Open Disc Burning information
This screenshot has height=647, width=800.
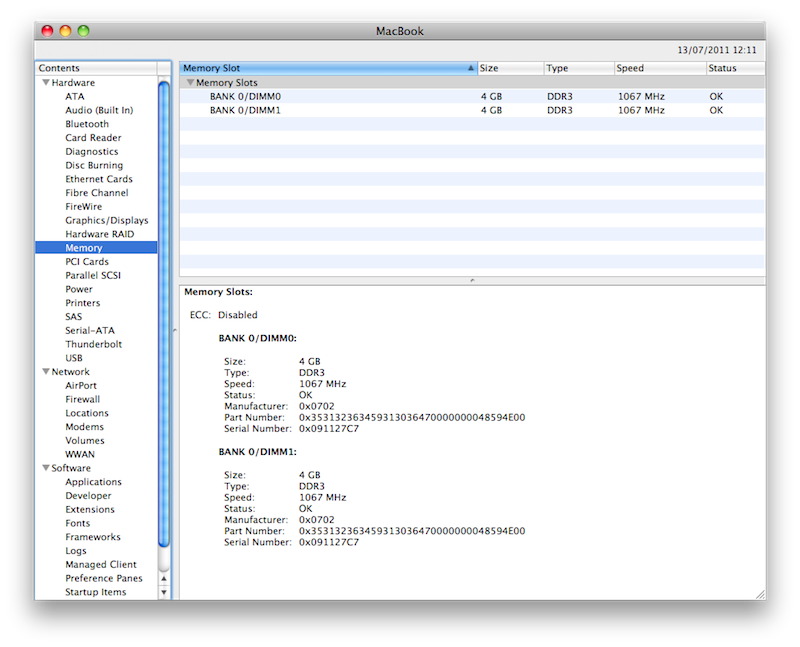(94, 165)
